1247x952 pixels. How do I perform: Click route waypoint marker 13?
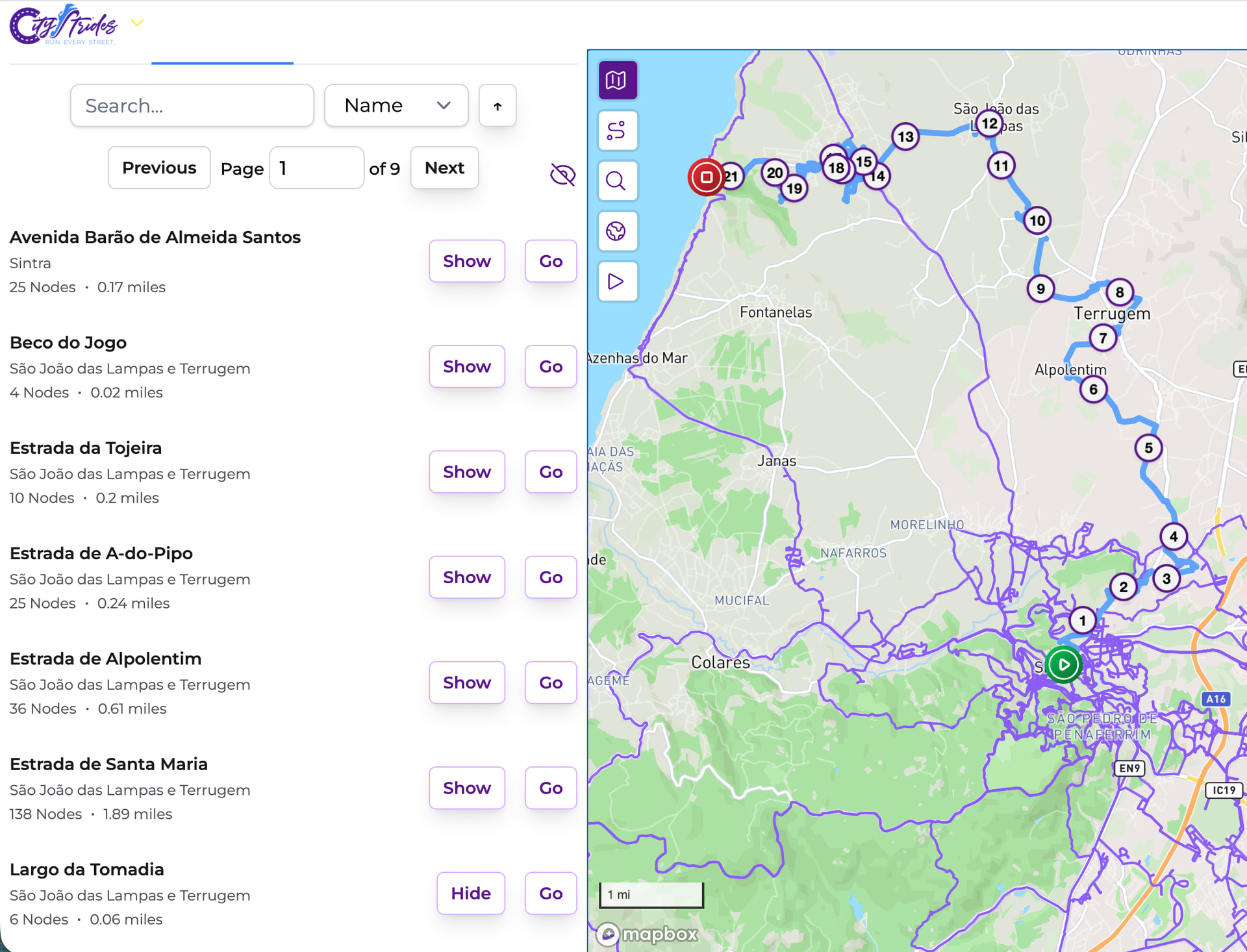tap(905, 137)
